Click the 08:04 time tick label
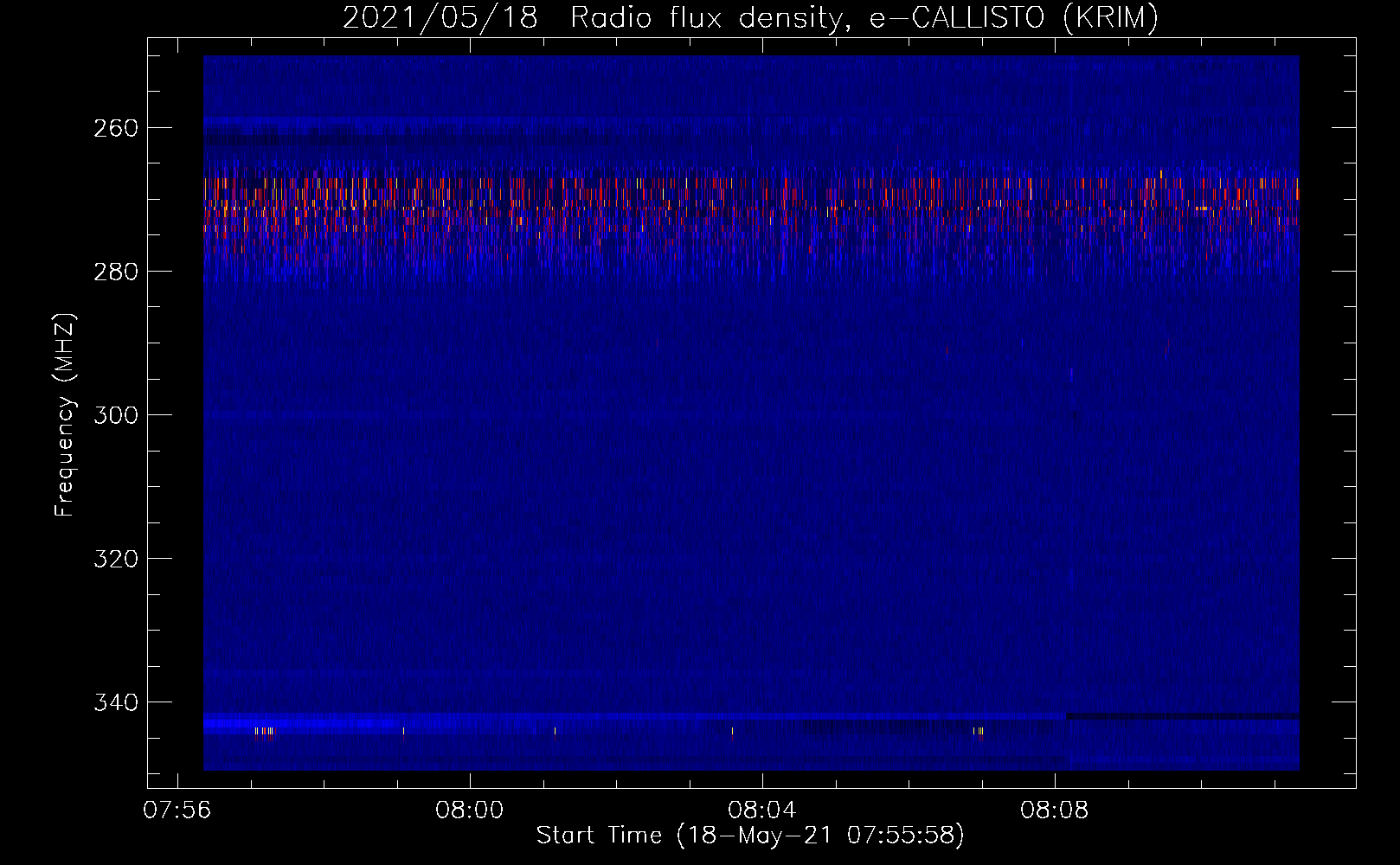The height and width of the screenshot is (865, 1400). pos(761,811)
